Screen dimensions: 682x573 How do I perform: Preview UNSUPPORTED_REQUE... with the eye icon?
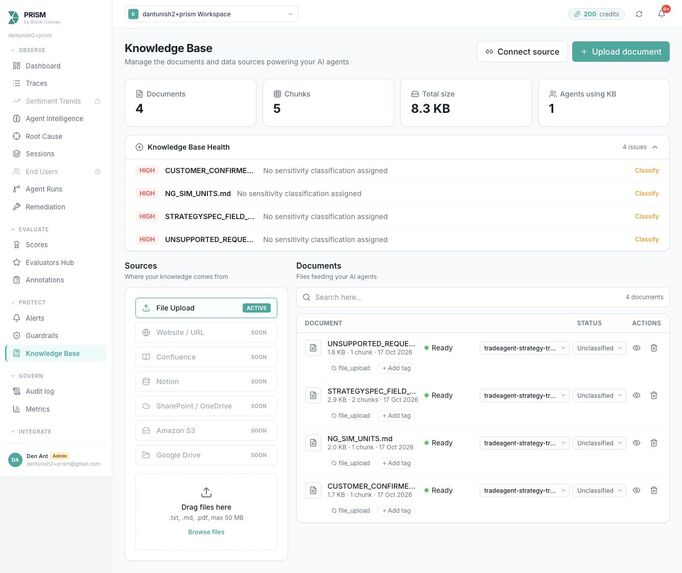[x=636, y=348]
